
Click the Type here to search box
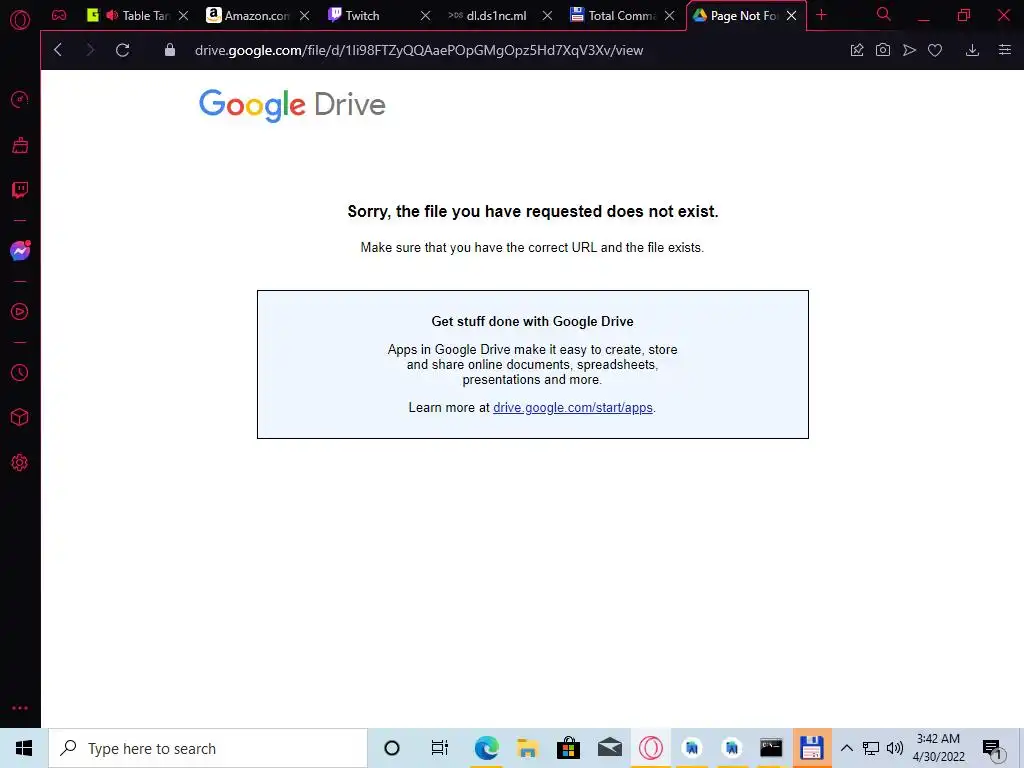coord(208,748)
